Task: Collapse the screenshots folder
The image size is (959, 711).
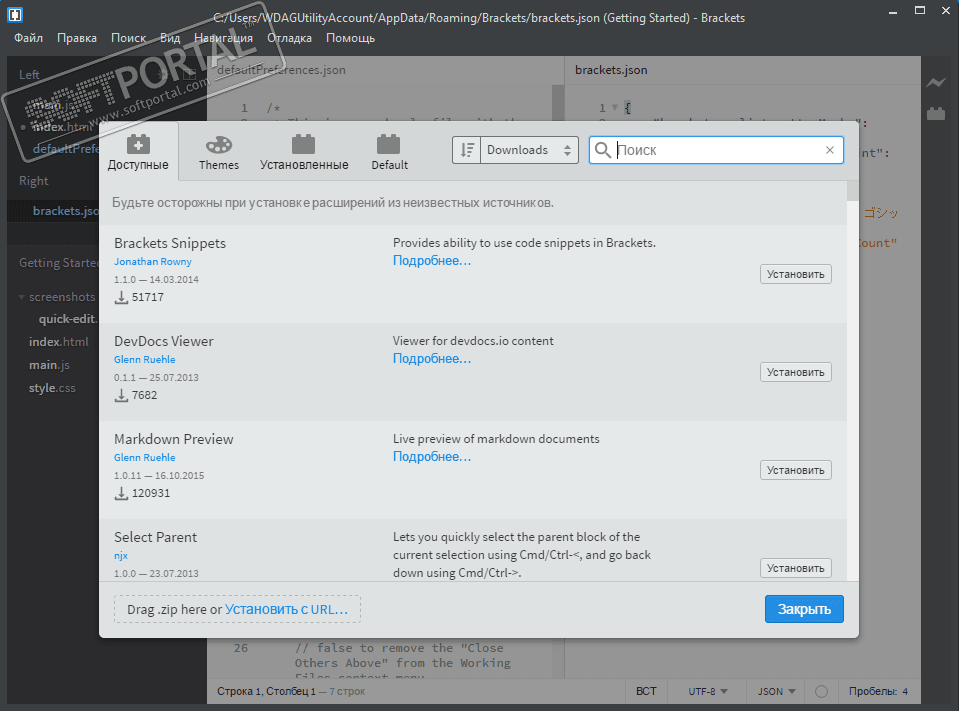Action: point(21,297)
